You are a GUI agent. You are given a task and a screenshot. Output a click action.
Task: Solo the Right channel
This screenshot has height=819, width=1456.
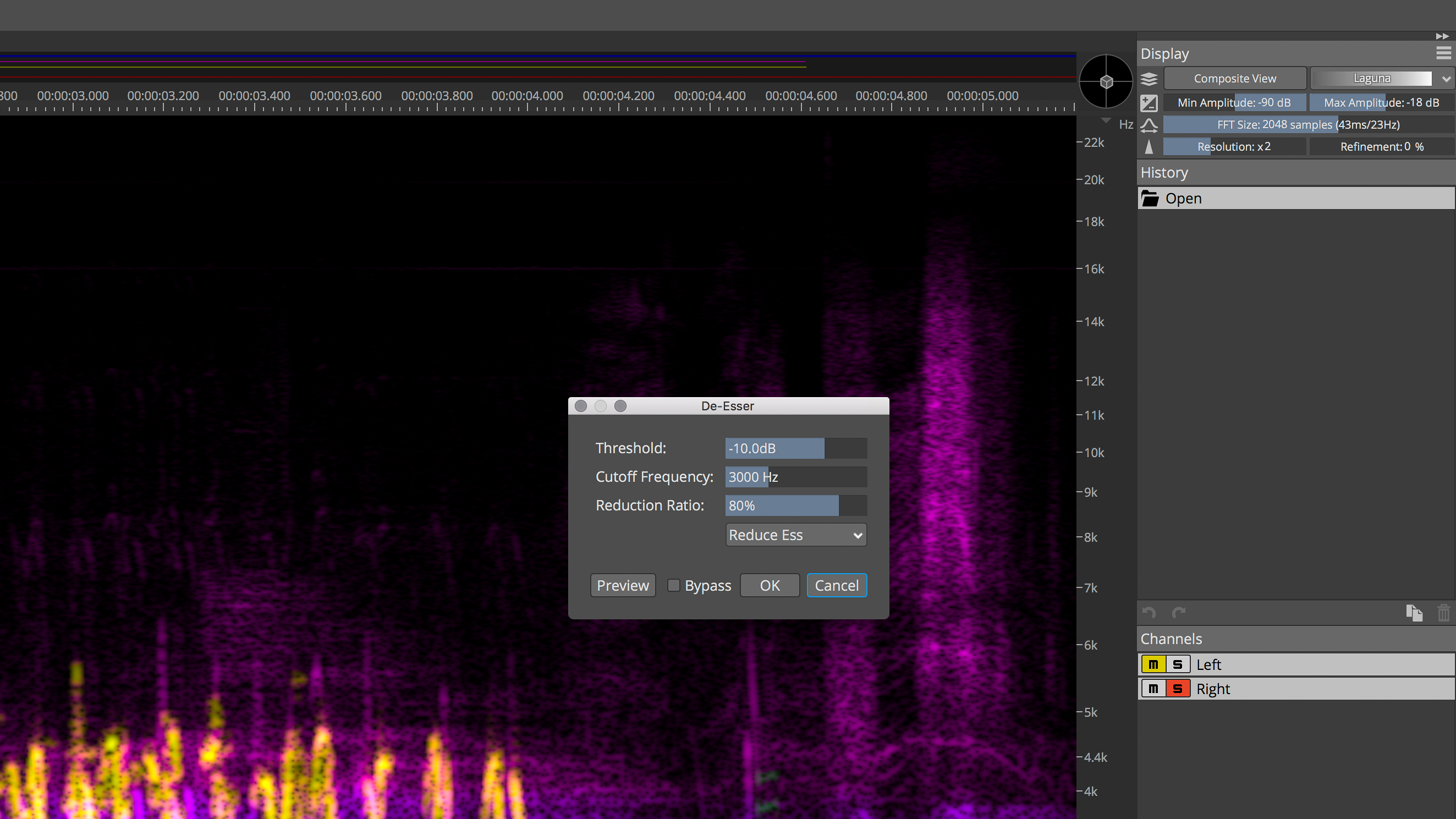1177,689
